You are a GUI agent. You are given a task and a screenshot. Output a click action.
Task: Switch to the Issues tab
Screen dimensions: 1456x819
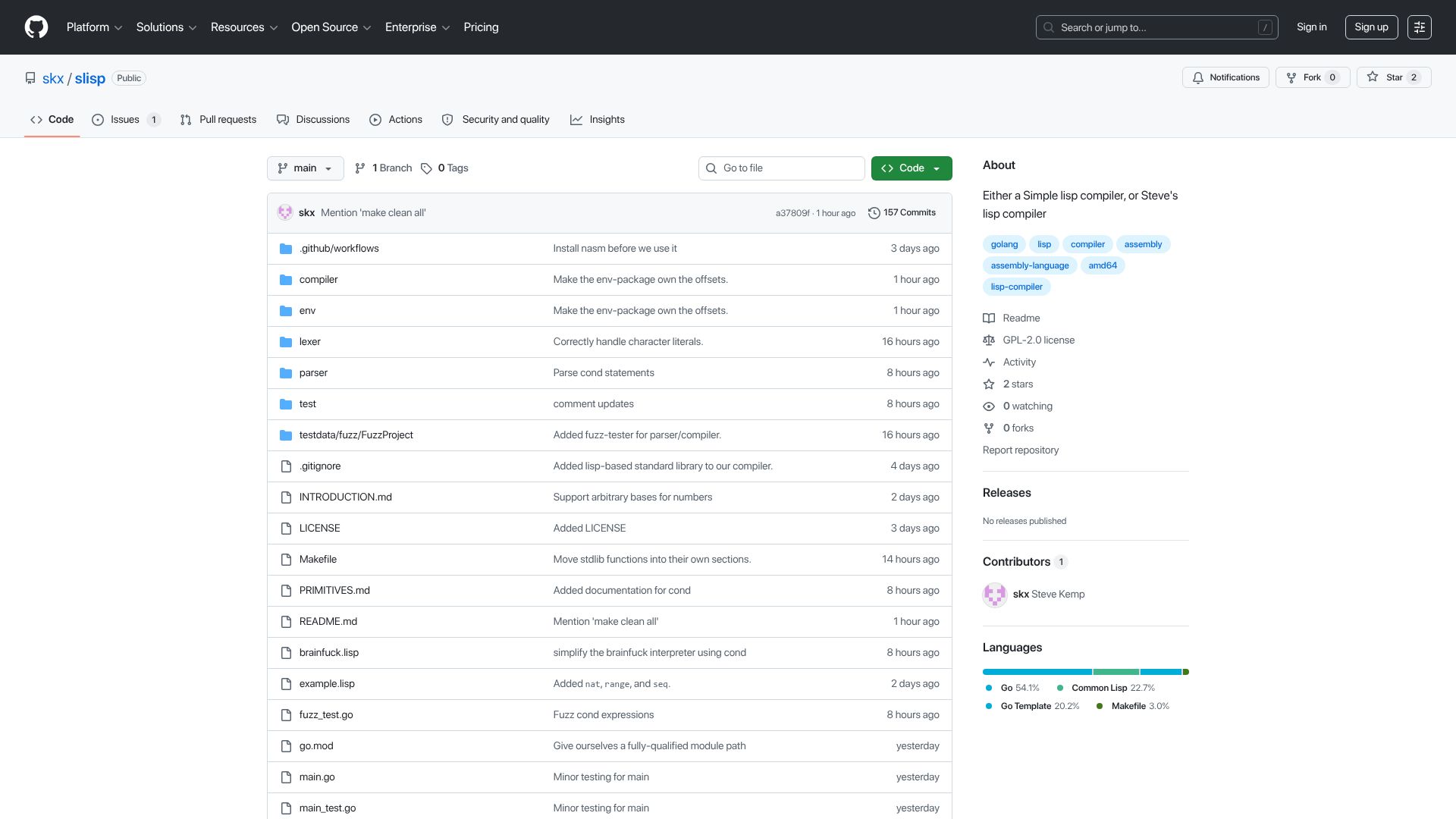click(126, 120)
